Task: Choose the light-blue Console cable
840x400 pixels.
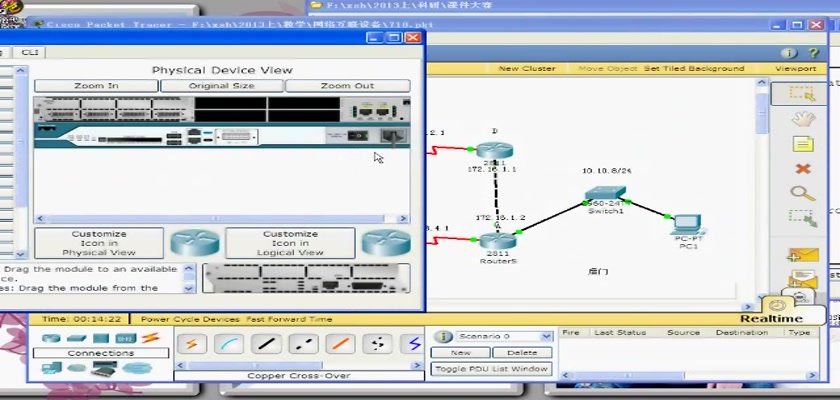Action: (229, 344)
